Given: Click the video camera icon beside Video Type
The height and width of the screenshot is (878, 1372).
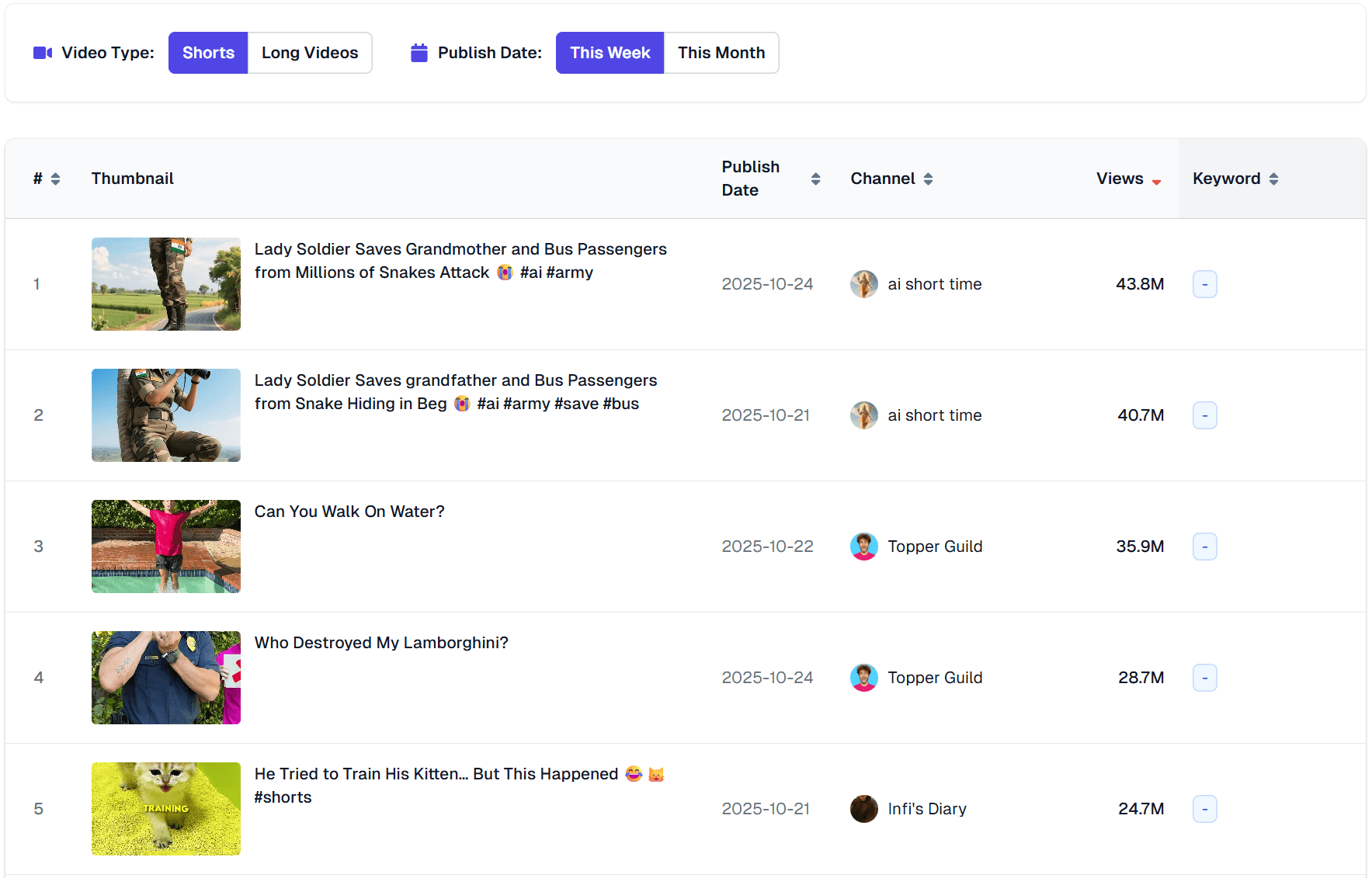Looking at the screenshot, I should 43,52.
